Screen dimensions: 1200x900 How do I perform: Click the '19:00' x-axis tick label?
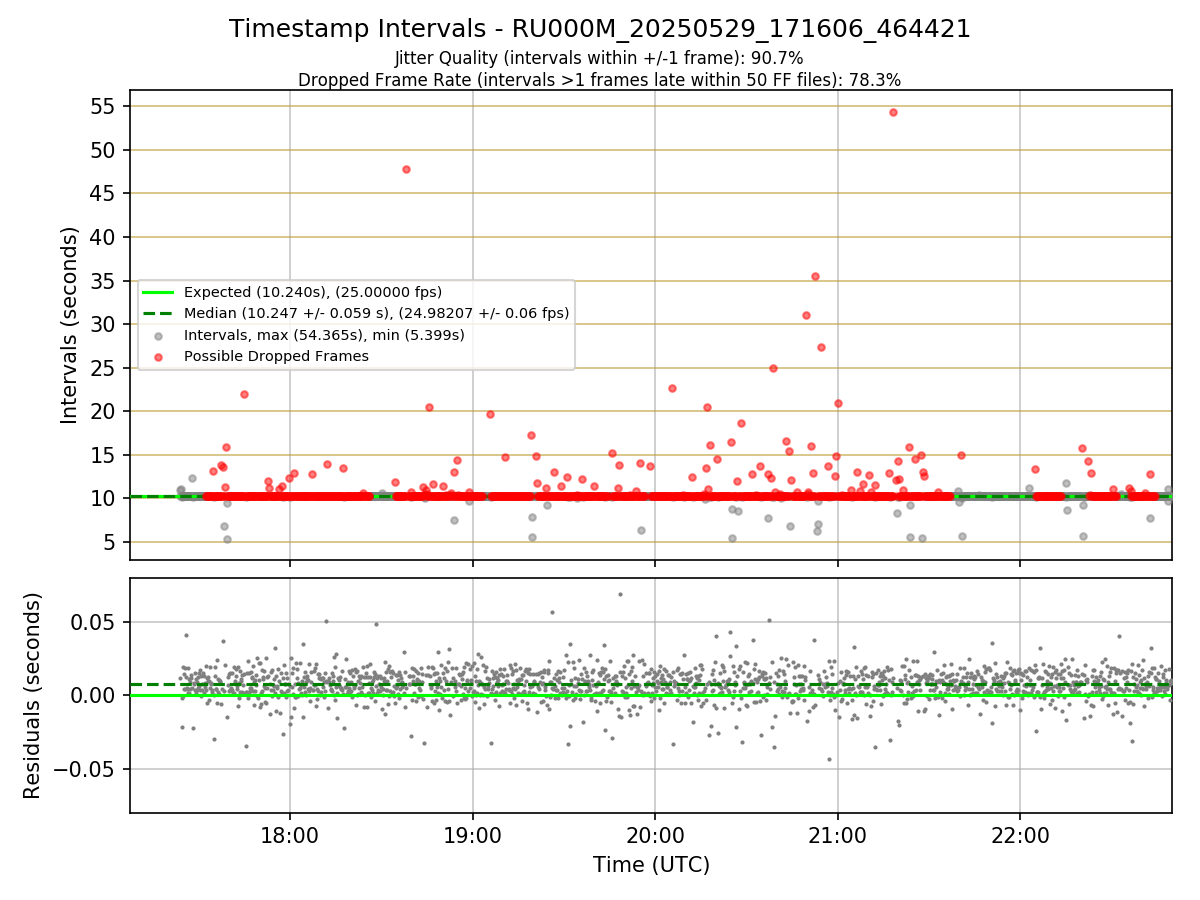[x=472, y=835]
